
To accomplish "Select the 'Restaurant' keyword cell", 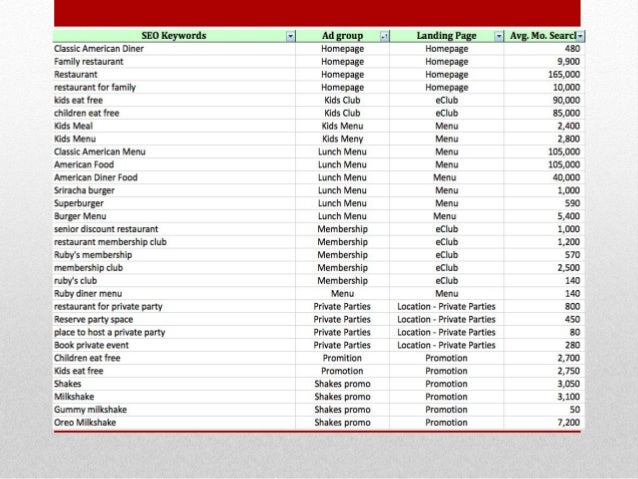I will [174, 74].
